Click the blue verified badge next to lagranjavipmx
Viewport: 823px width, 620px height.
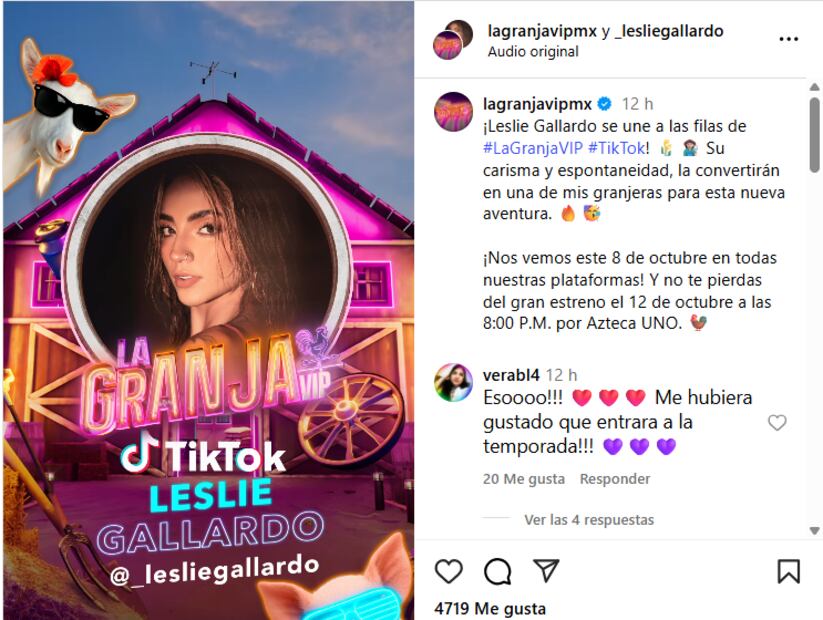(605, 104)
